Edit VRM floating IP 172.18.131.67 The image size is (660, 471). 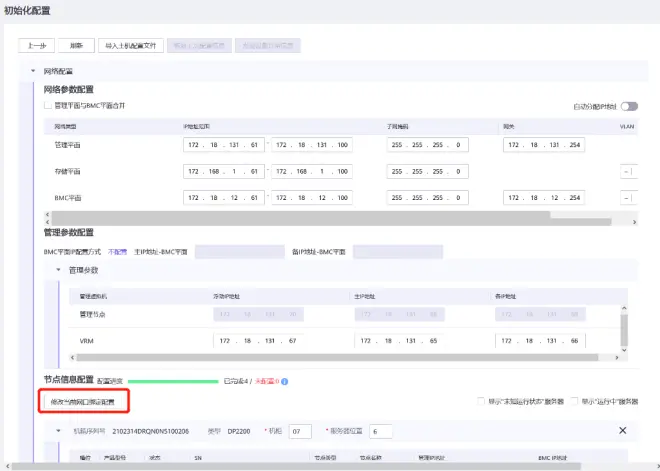point(258,341)
